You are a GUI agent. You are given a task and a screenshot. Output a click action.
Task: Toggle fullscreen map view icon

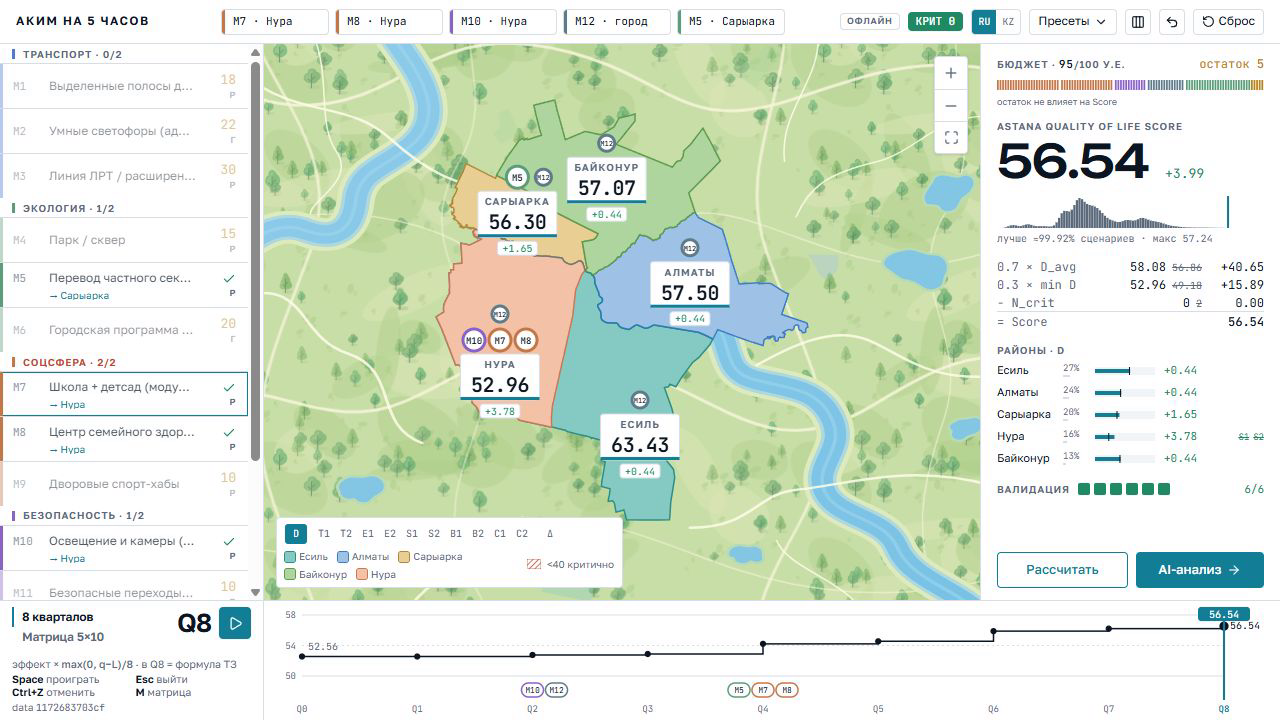pos(950,138)
